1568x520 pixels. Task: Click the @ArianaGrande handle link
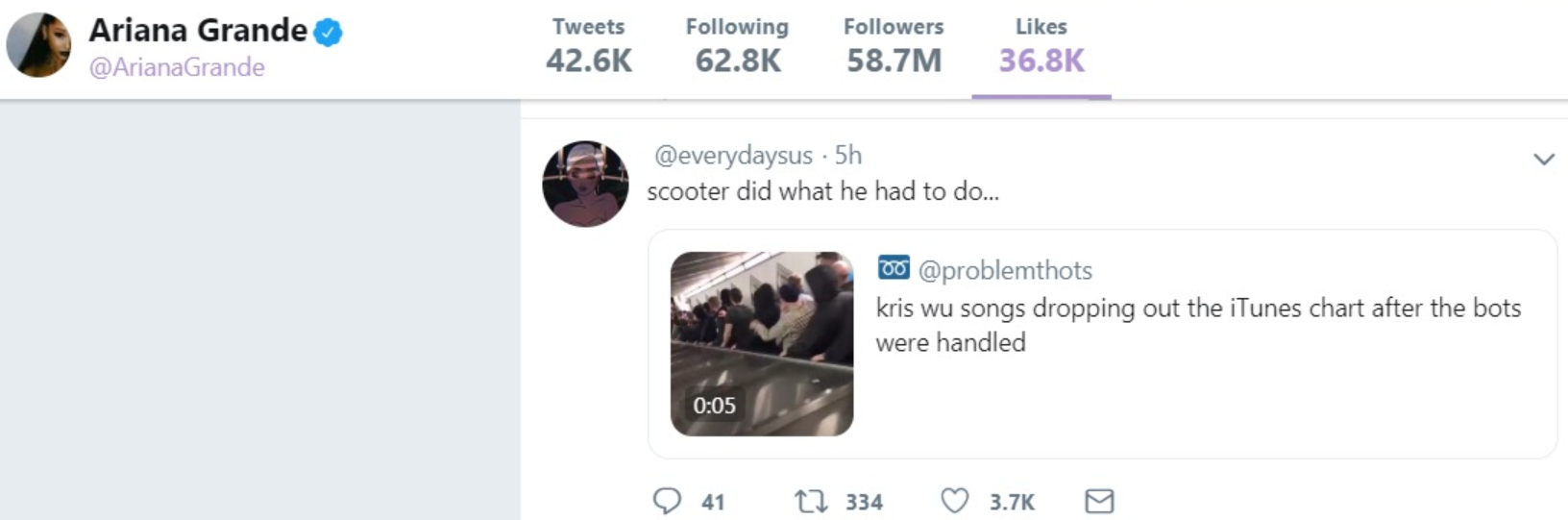(177, 67)
